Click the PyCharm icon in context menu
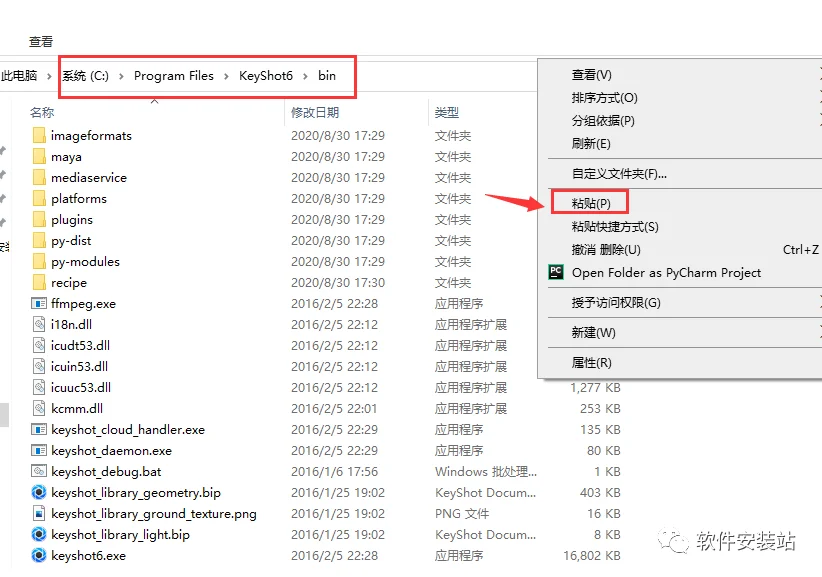Viewport: 822px width, 577px height. click(556, 273)
